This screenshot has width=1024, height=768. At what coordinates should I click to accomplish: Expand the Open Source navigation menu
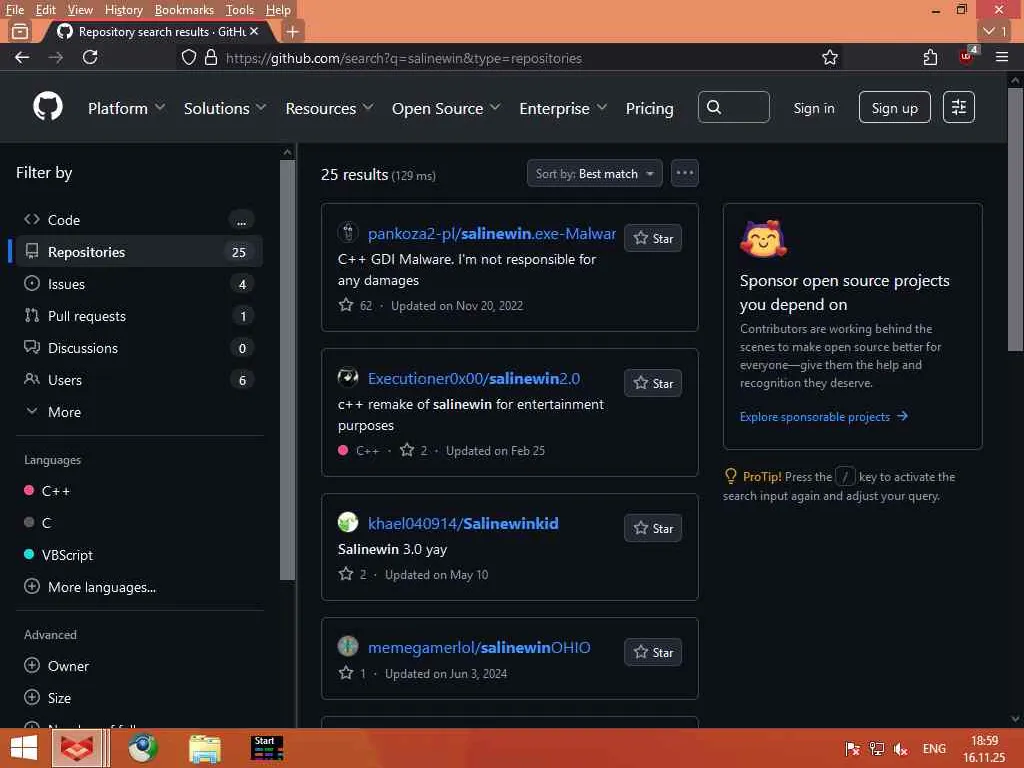coord(446,108)
